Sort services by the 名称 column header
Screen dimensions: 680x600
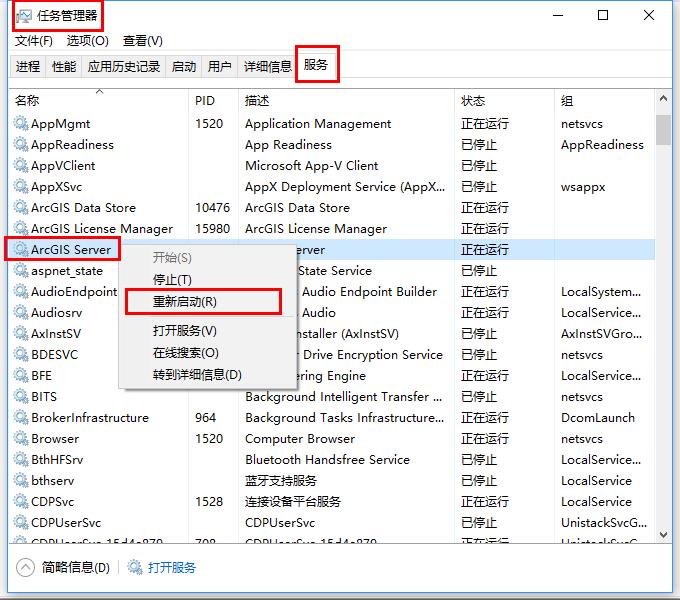[x=99, y=101]
